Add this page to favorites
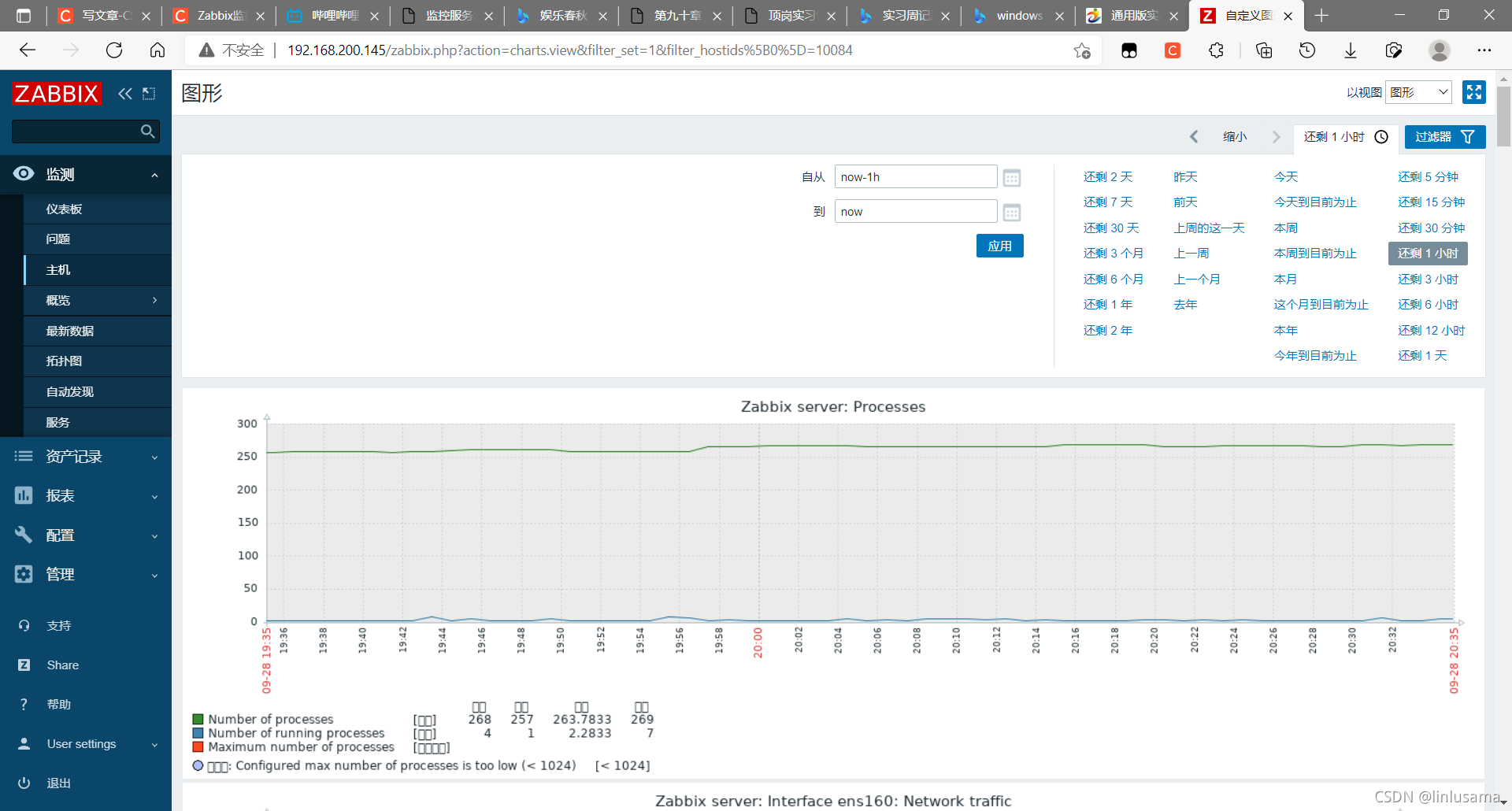The width and height of the screenshot is (1512, 811). pyautogui.click(x=1082, y=50)
